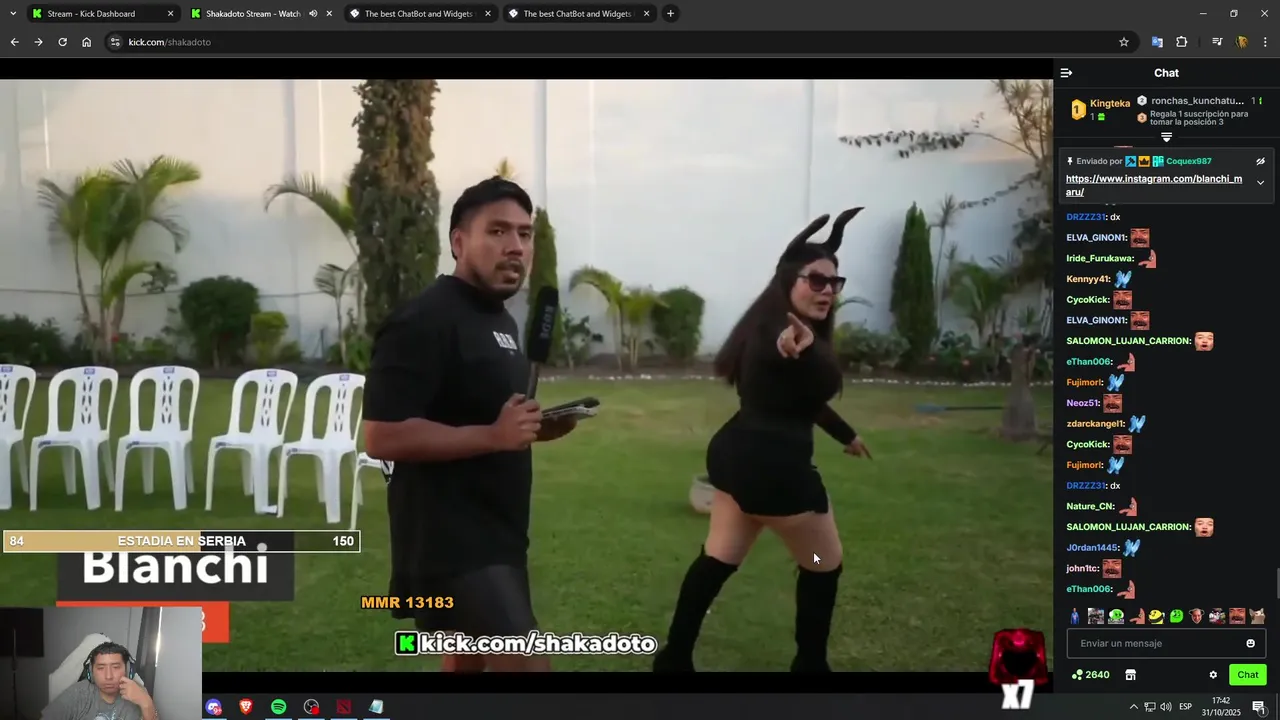Go back in browser history

pos(14,42)
